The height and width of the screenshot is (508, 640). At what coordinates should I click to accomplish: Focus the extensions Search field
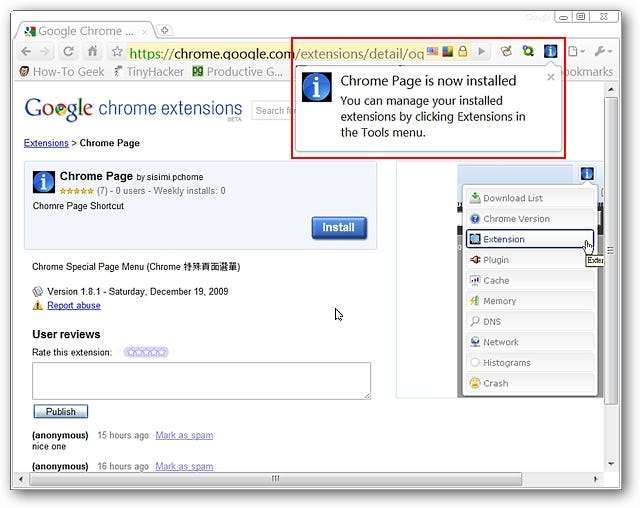(x=273, y=111)
